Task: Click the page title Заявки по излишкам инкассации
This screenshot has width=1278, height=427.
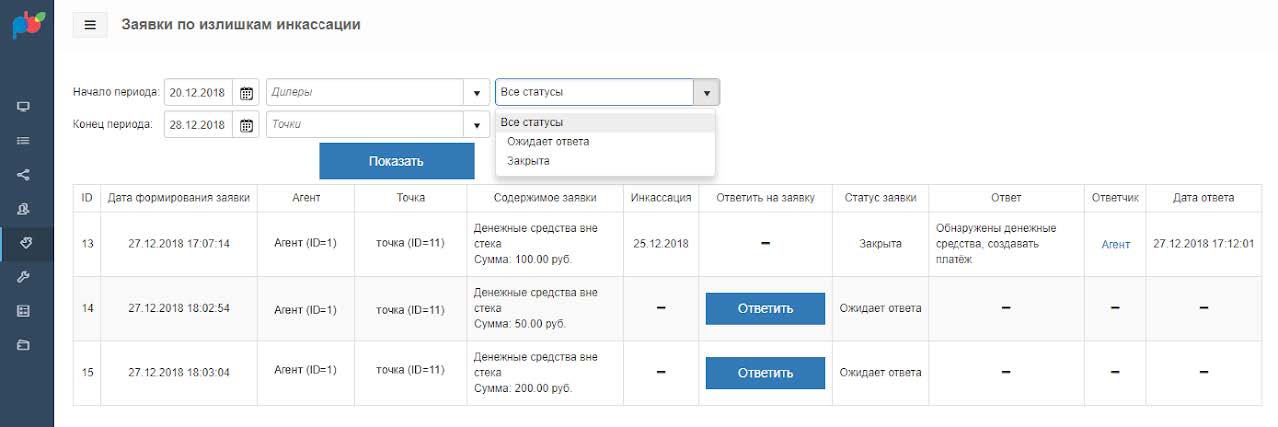Action: (x=241, y=25)
